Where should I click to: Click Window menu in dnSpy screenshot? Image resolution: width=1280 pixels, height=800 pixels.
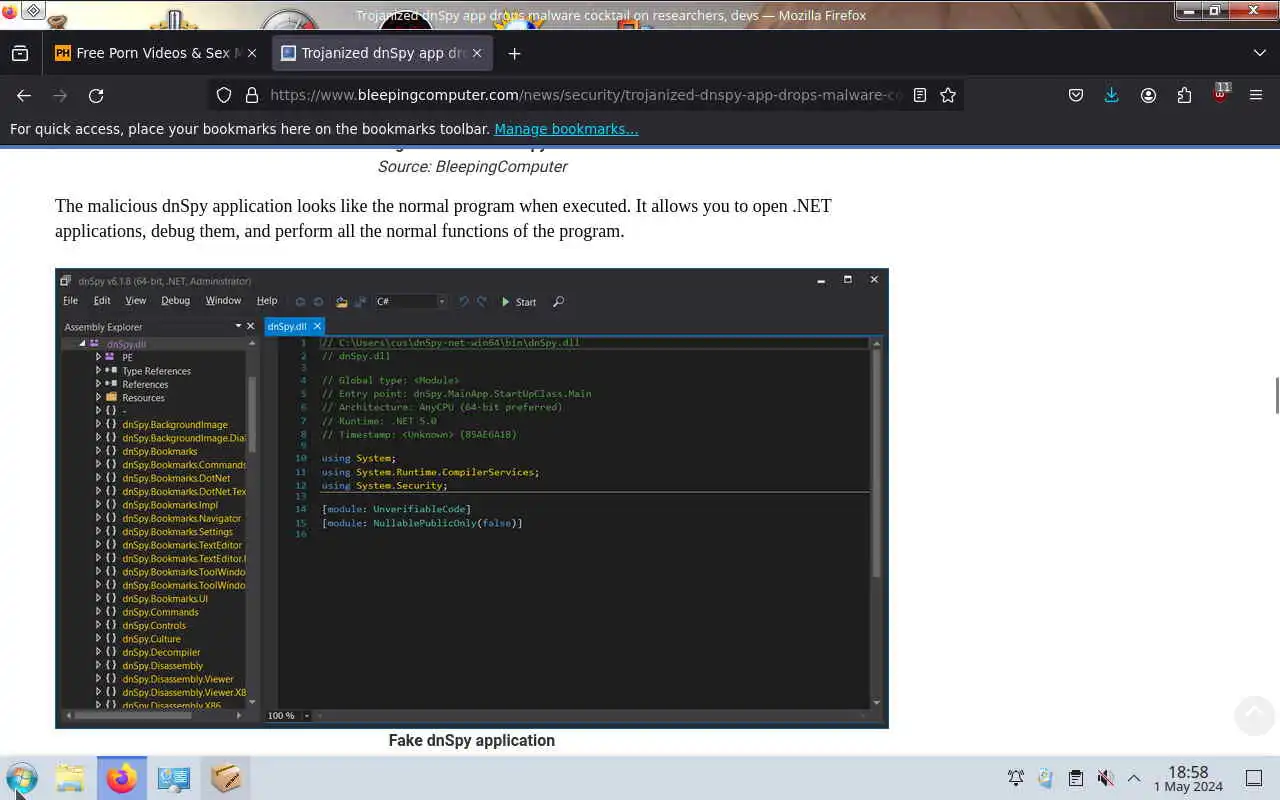[223, 301]
